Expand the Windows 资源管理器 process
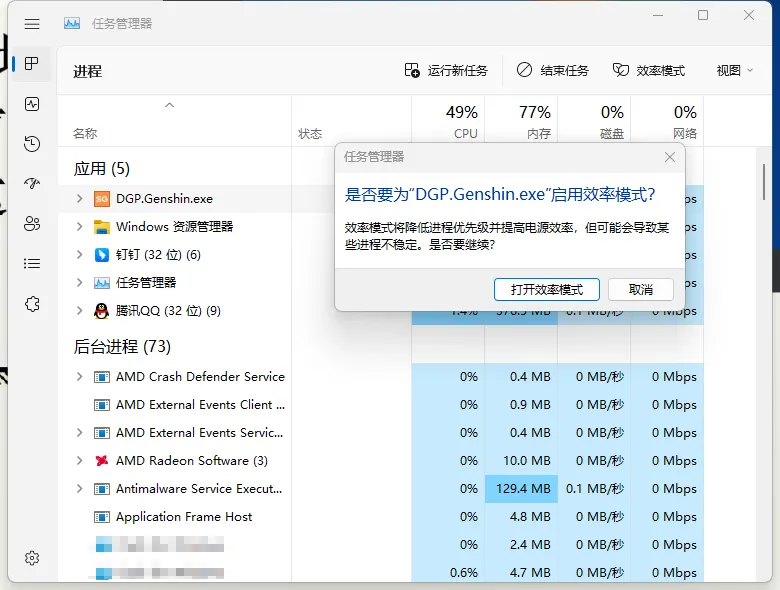 [79, 227]
